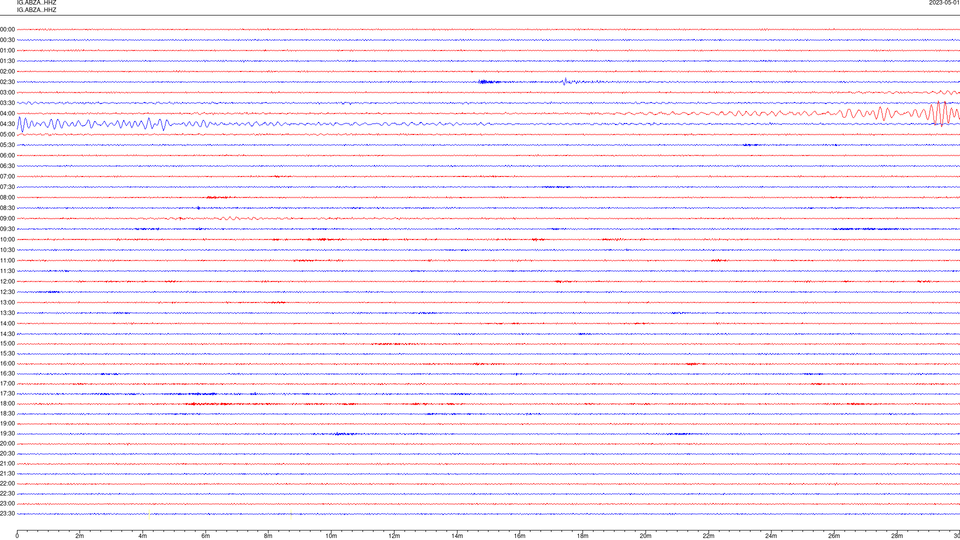Click the 13:00 row label

7,302
